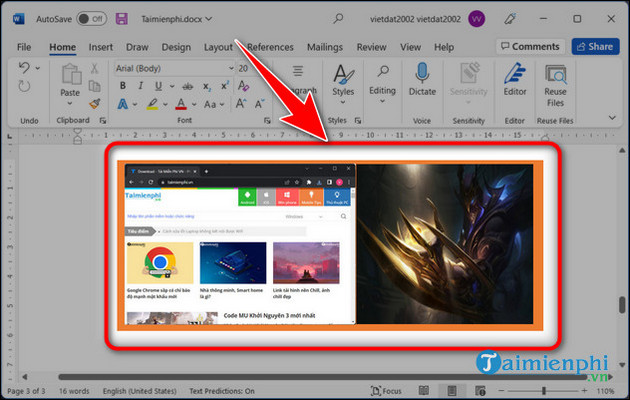Click the Clear All Formatting icon
This screenshot has width=630, height=400.
point(243,86)
